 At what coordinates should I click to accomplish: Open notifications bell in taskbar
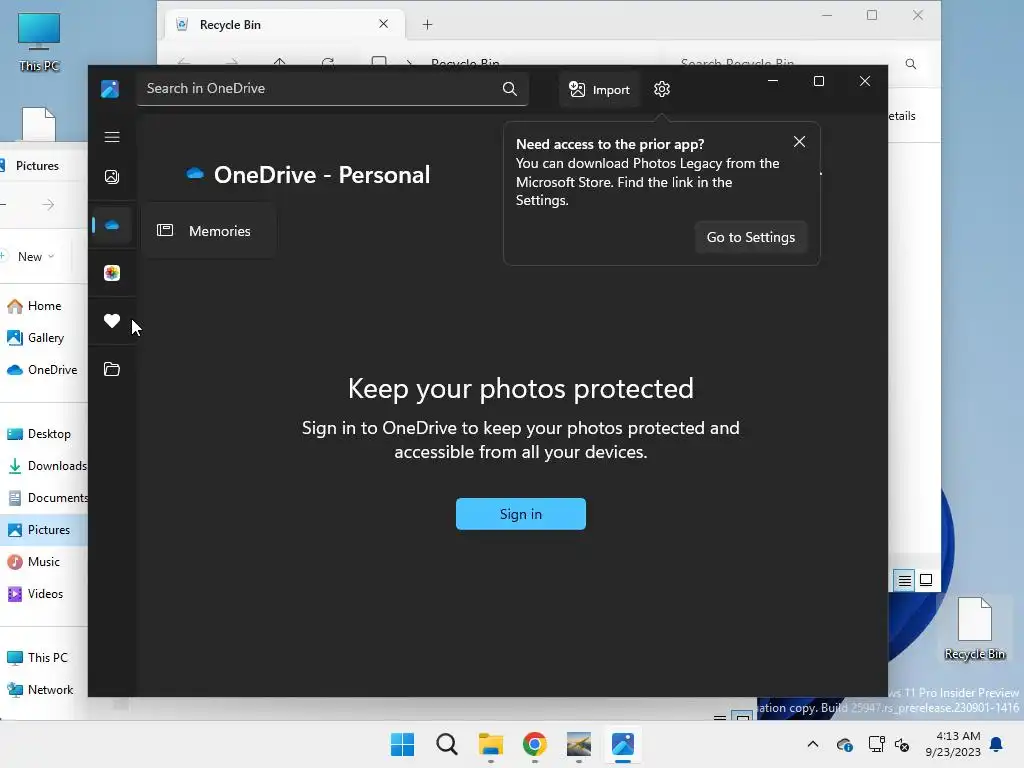(996, 744)
